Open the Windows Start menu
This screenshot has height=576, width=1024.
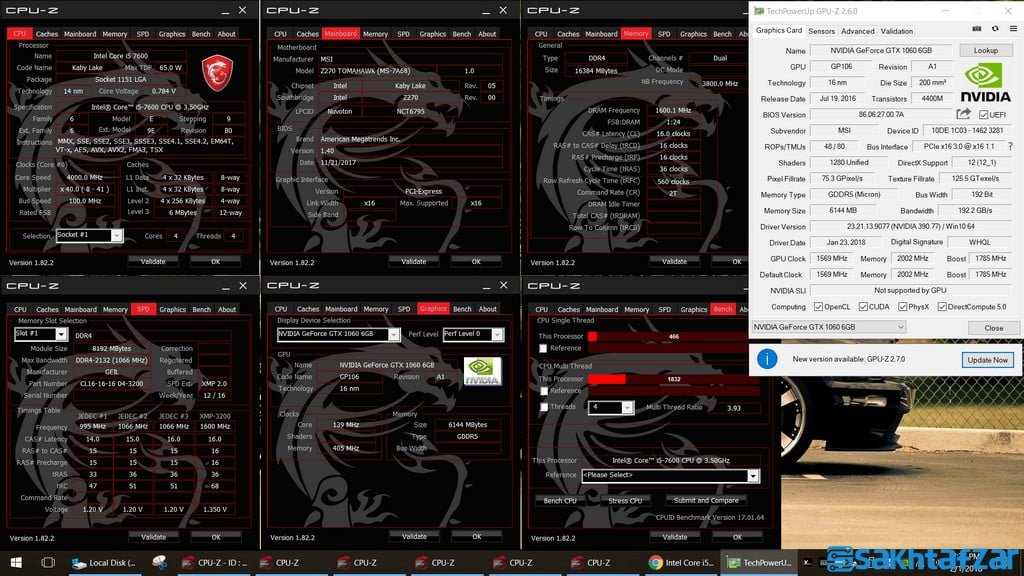point(16,562)
